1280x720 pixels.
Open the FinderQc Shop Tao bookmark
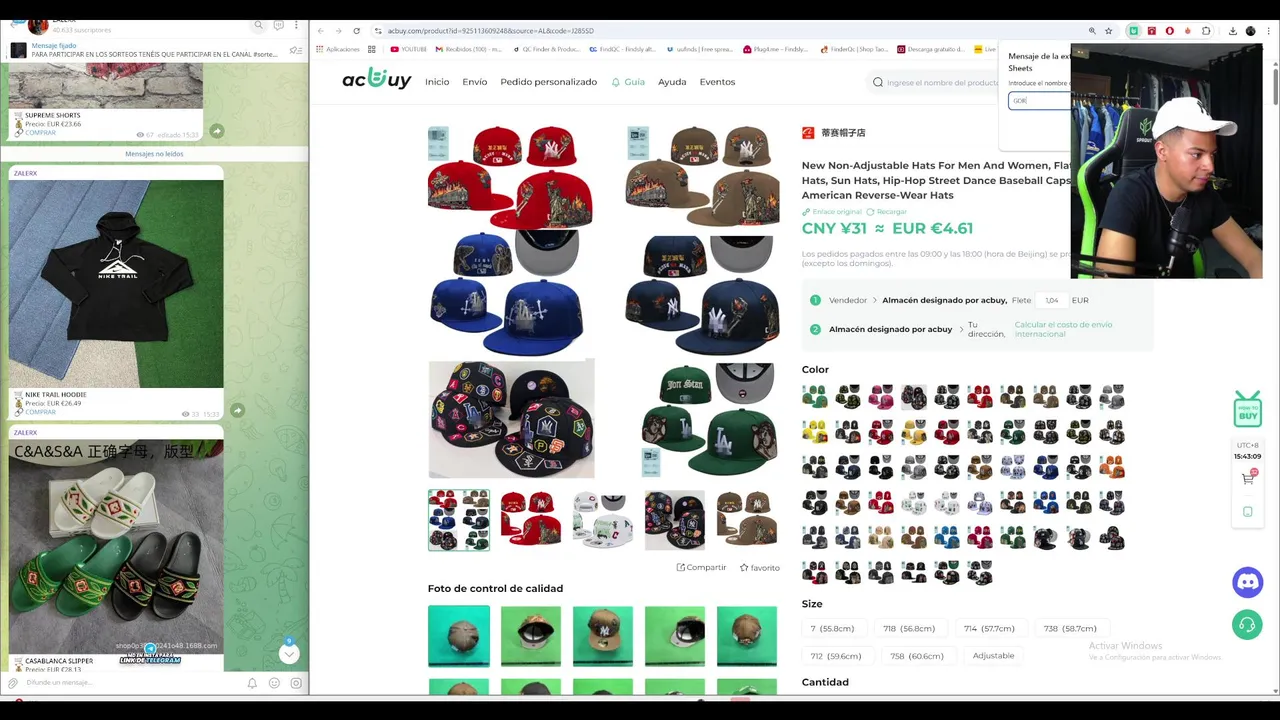coord(853,49)
